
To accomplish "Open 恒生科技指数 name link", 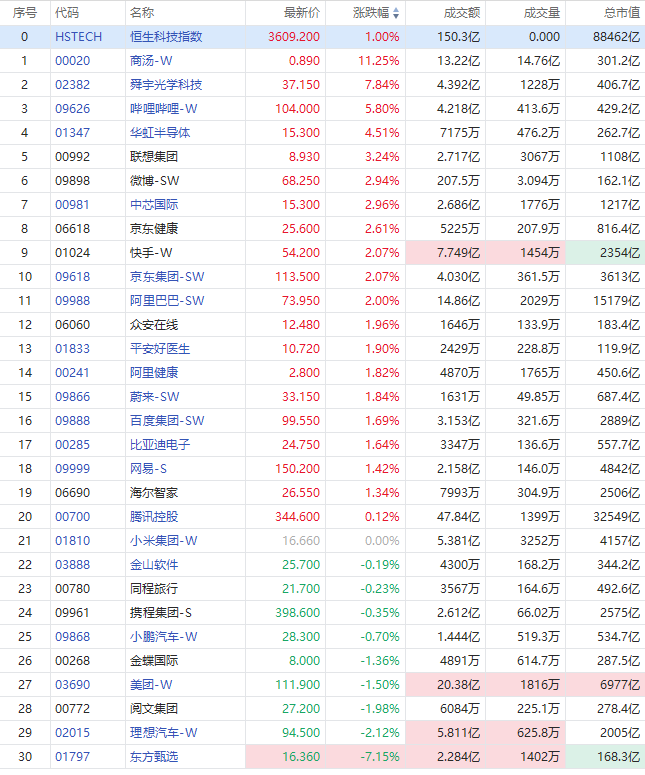I will click(166, 37).
